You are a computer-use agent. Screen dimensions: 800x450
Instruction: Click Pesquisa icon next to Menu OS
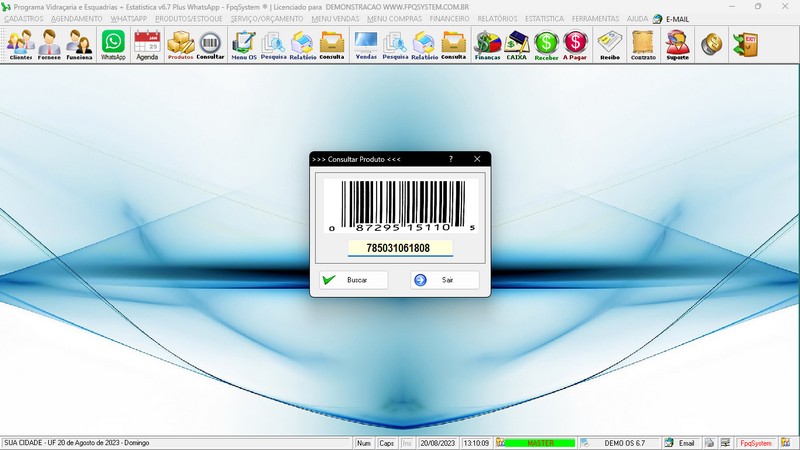[273, 45]
